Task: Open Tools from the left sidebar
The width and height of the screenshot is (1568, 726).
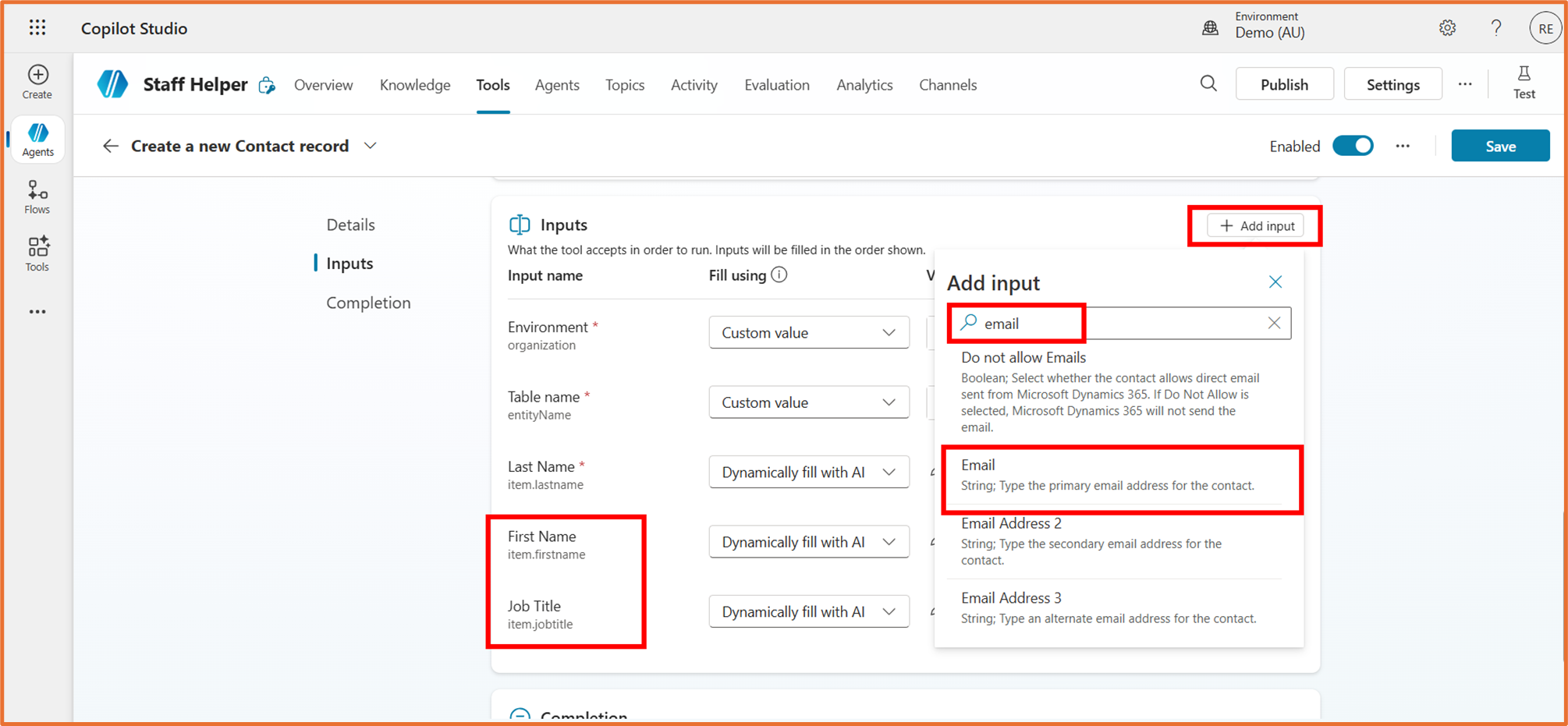Action: [37, 253]
